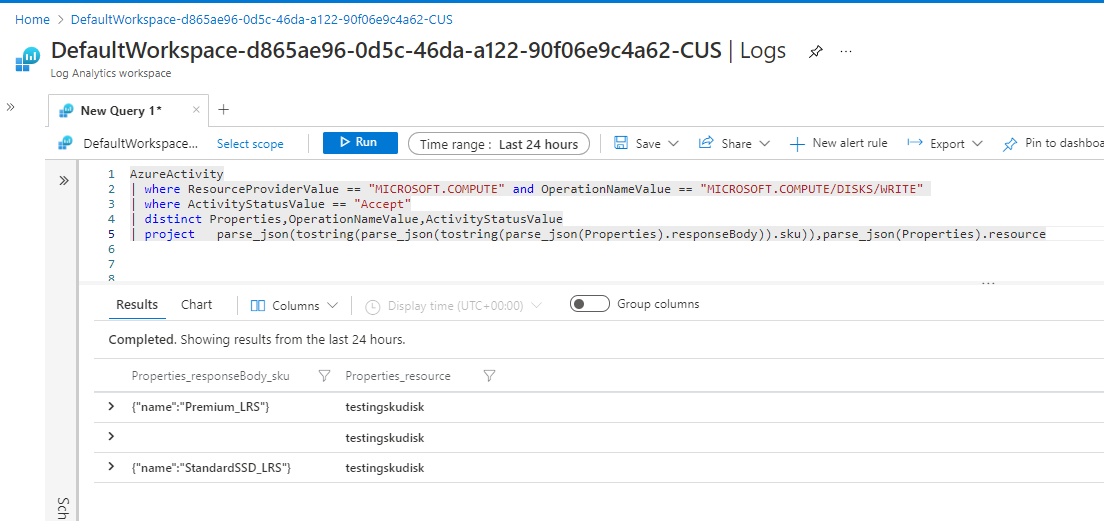The image size is (1104, 521).
Task: Select the Chart tab
Action: point(196,305)
